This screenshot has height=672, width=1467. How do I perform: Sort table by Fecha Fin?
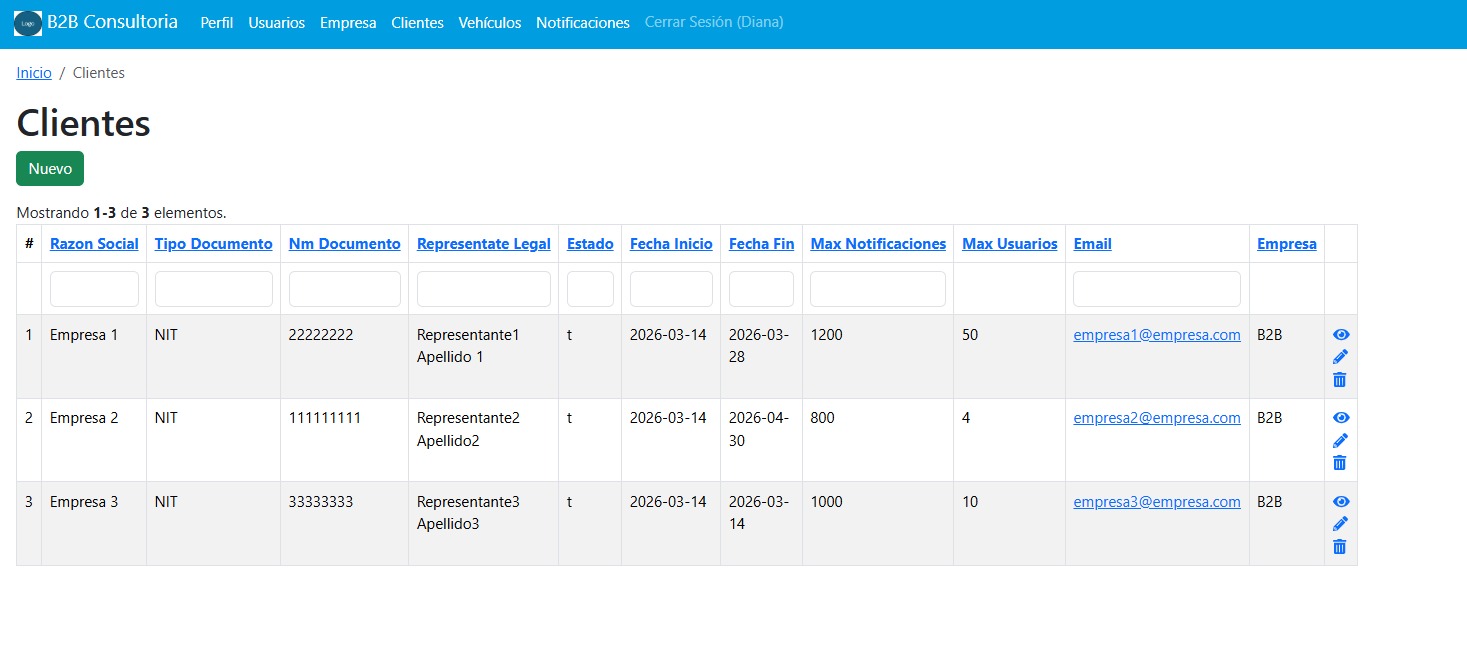pyautogui.click(x=761, y=244)
